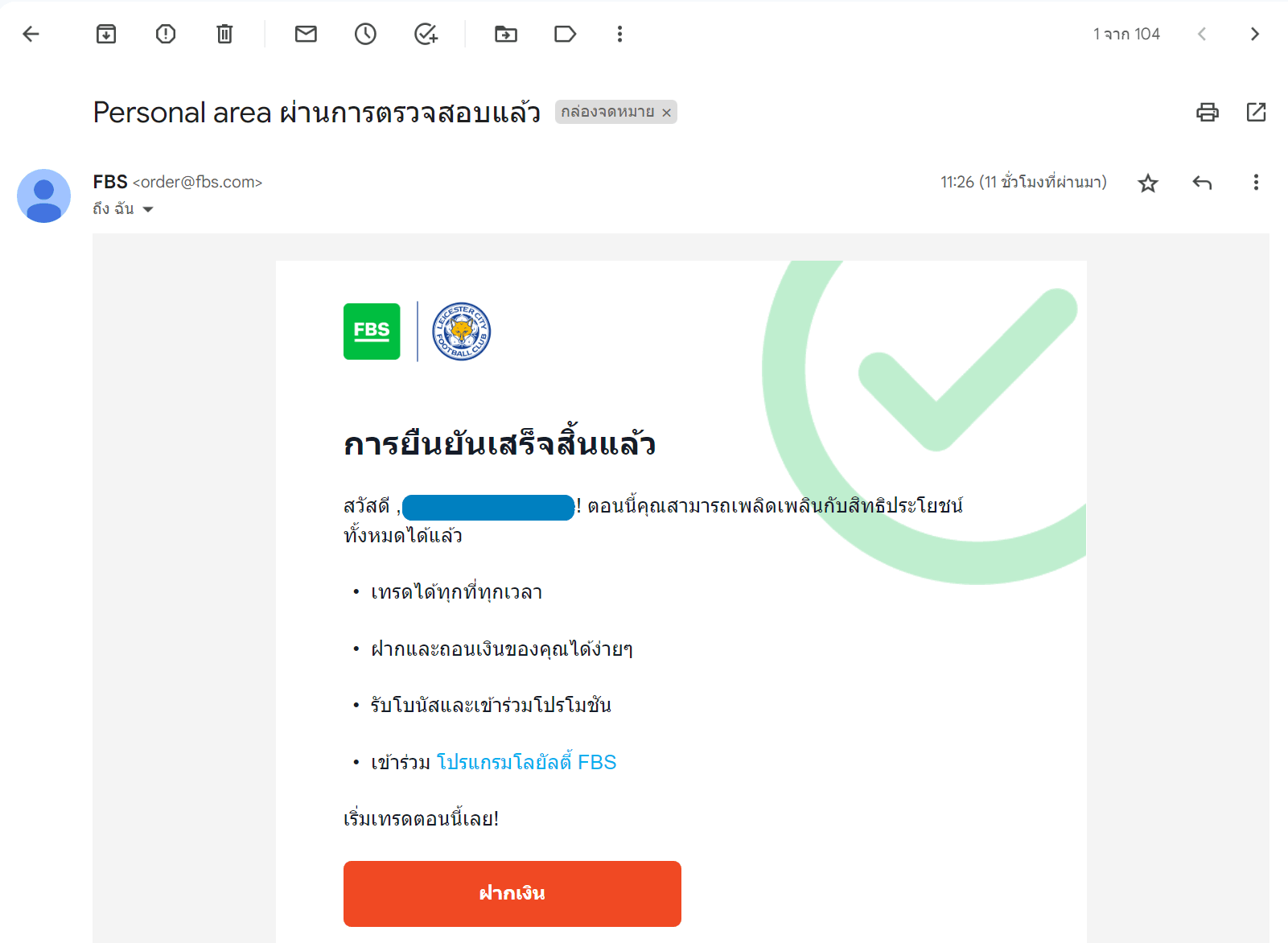Open the FBS loyalty program link
The image size is (1288, 943).
tap(526, 762)
